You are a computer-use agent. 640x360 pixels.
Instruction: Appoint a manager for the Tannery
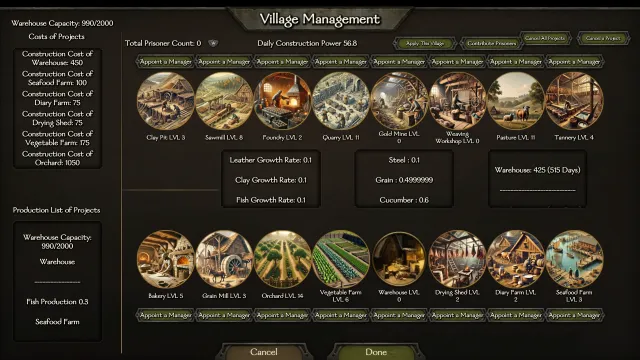pyautogui.click(x=574, y=62)
